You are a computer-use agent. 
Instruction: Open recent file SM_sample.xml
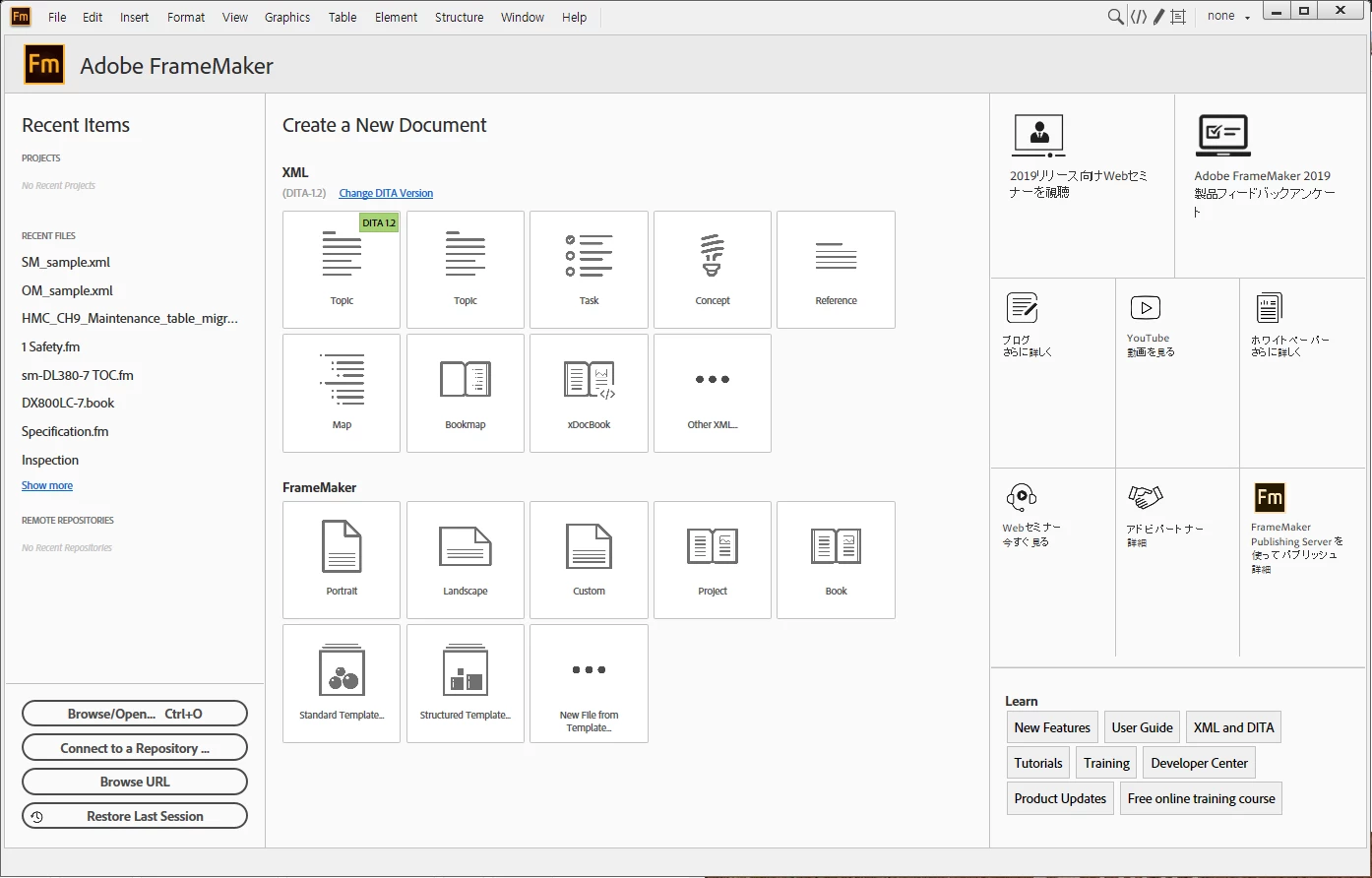coord(66,262)
